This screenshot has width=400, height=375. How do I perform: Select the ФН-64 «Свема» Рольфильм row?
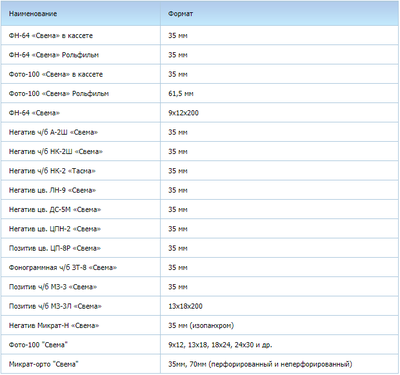click(x=200, y=55)
